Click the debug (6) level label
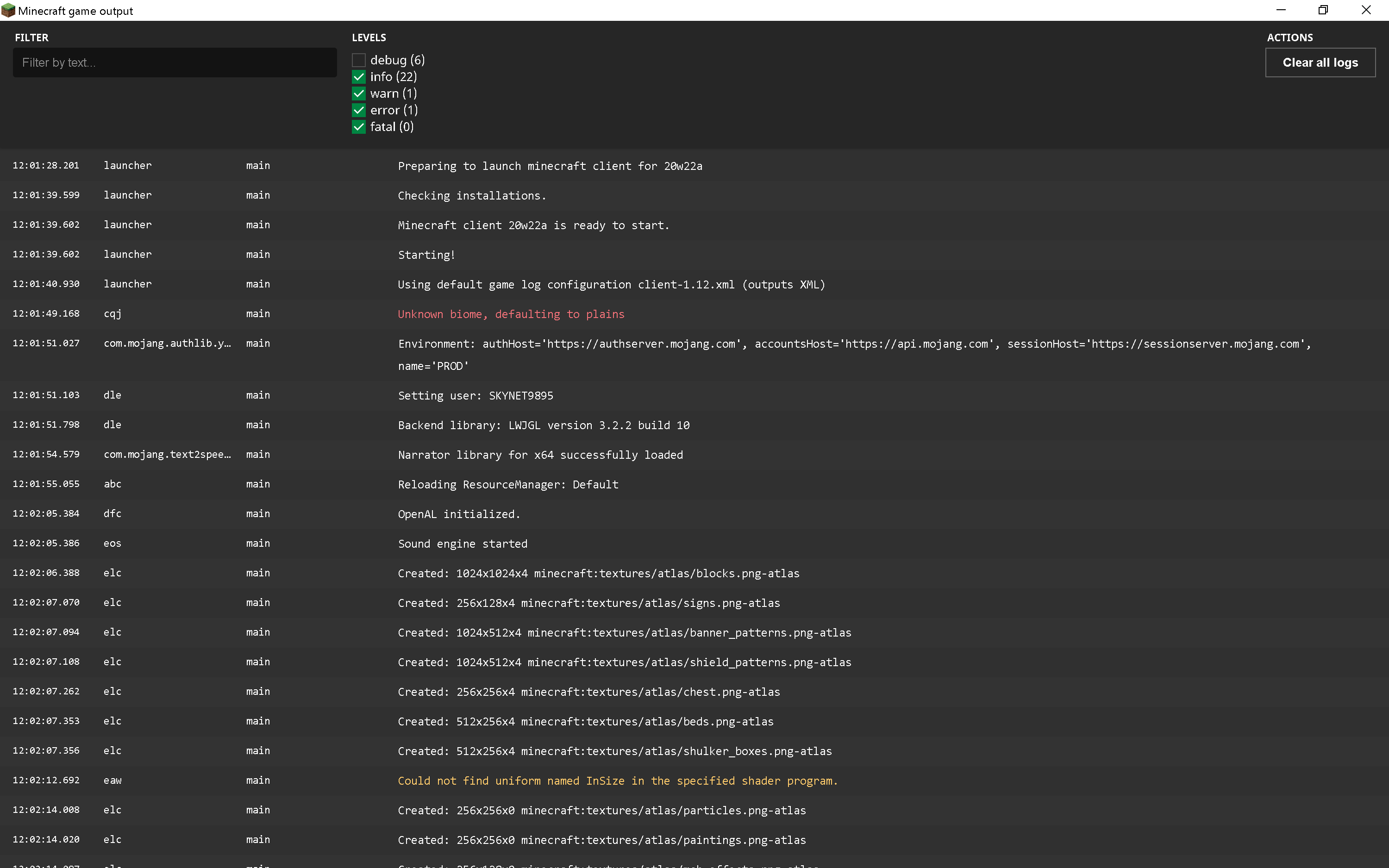Image resolution: width=1389 pixels, height=868 pixels. tap(397, 60)
